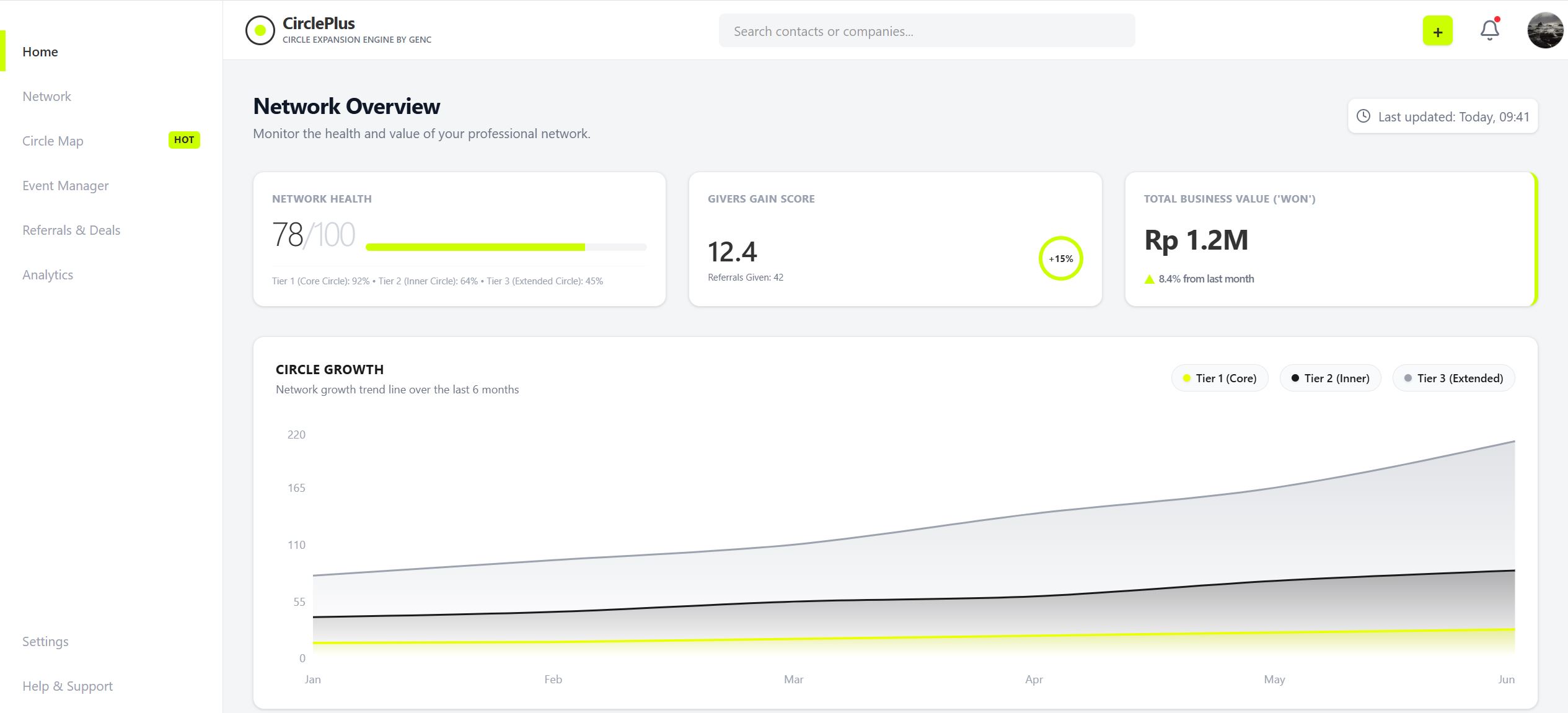Click the Search contacts or companies field
Viewport: 1568px width, 713px height.
pos(927,31)
